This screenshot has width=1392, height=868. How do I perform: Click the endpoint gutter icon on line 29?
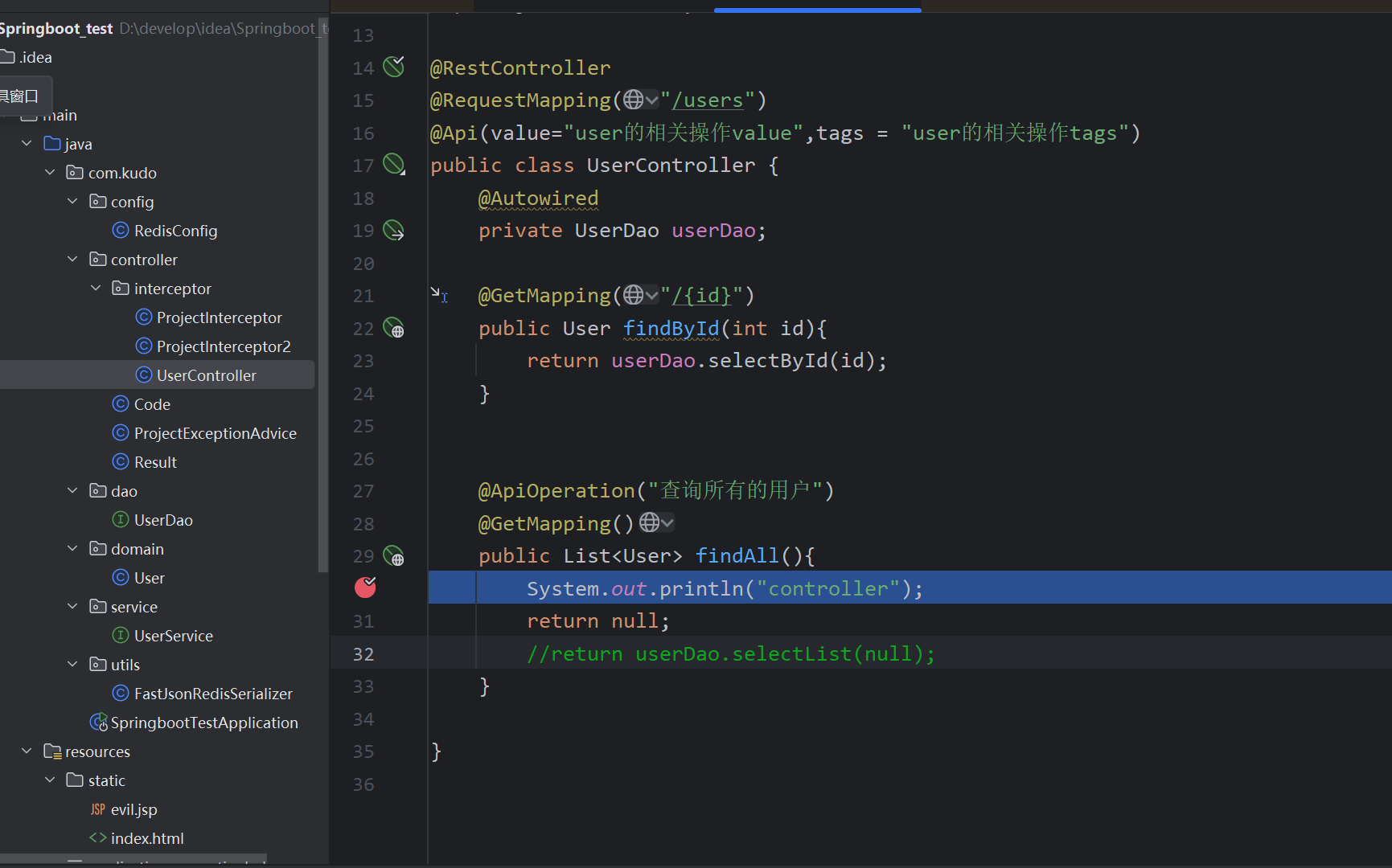(x=394, y=555)
